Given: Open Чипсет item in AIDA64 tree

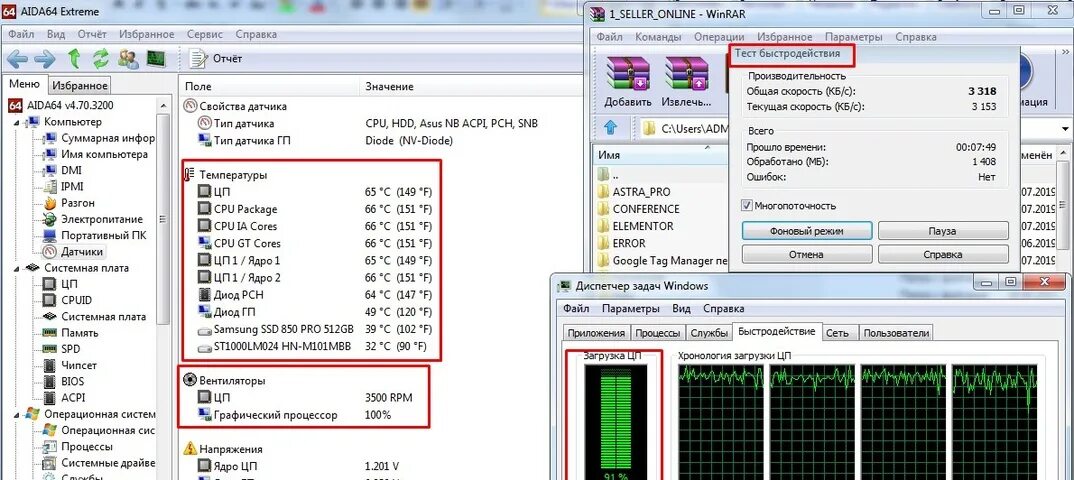Looking at the screenshot, I should (70, 365).
